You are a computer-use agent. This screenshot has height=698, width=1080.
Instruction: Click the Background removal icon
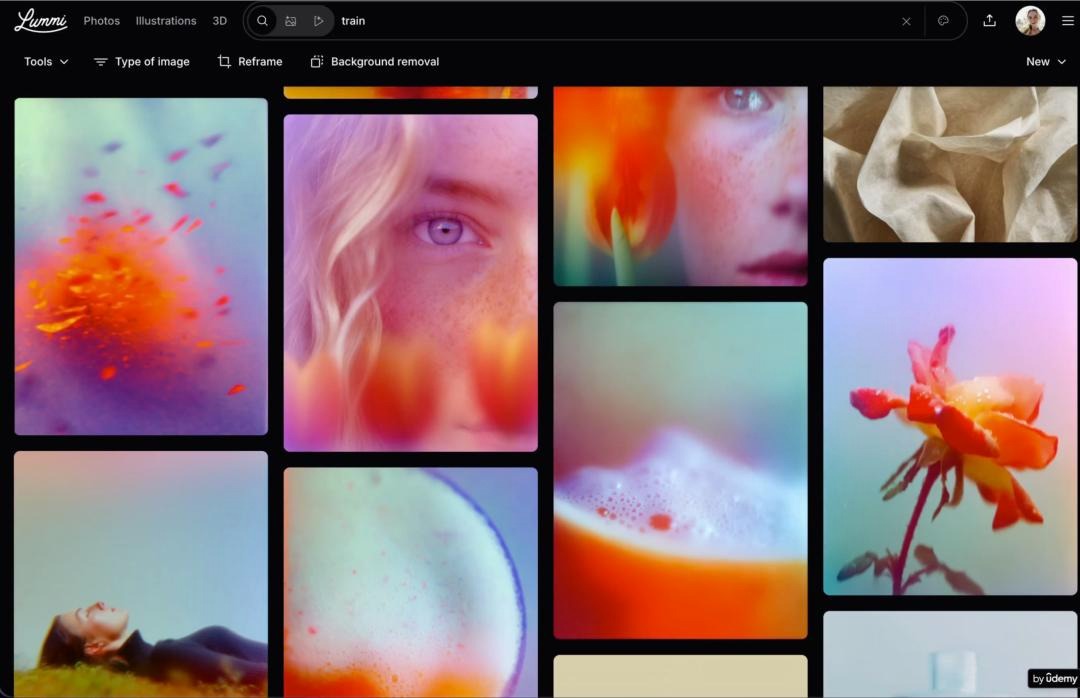point(316,61)
